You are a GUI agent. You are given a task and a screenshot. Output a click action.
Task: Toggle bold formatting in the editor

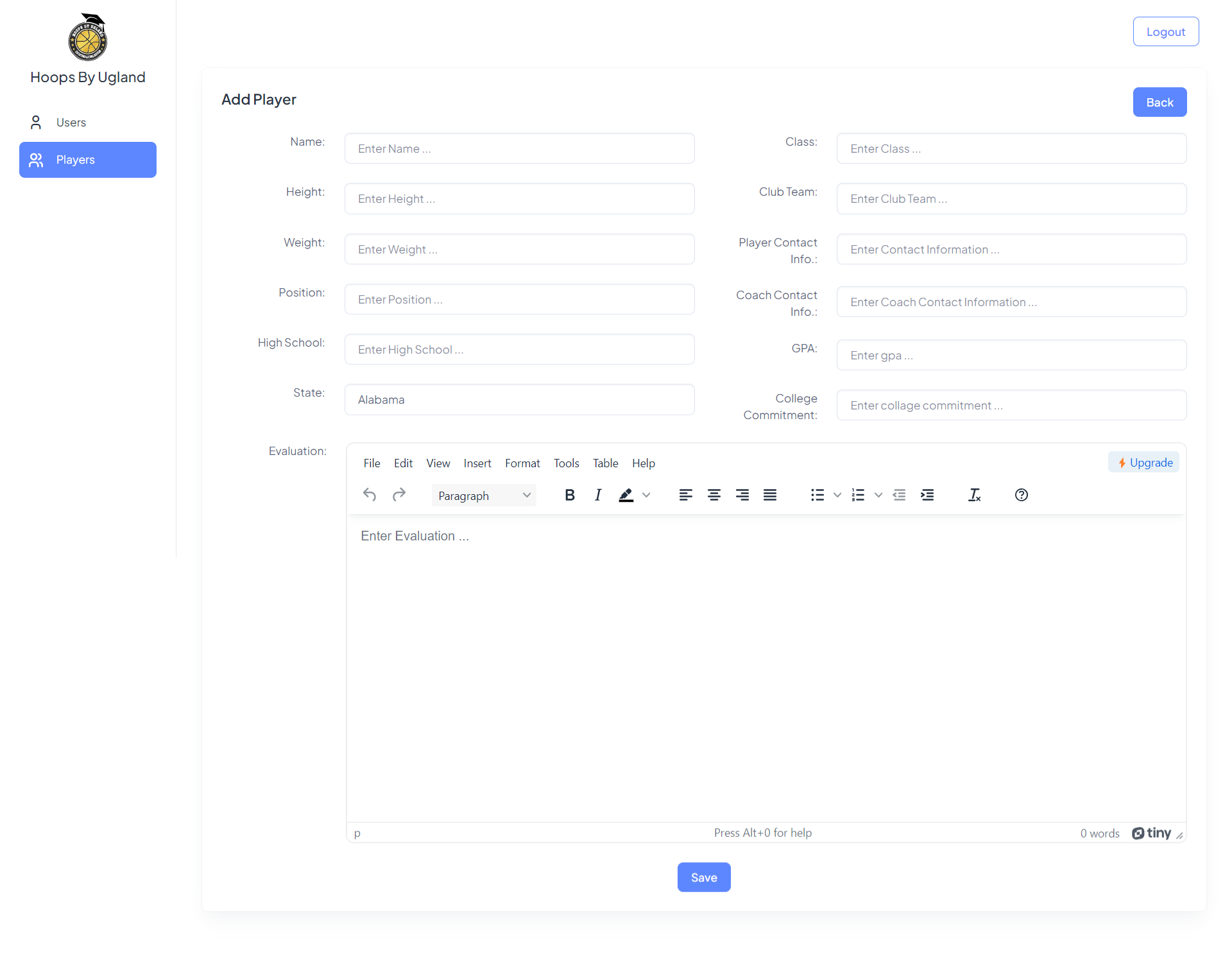[569, 495]
